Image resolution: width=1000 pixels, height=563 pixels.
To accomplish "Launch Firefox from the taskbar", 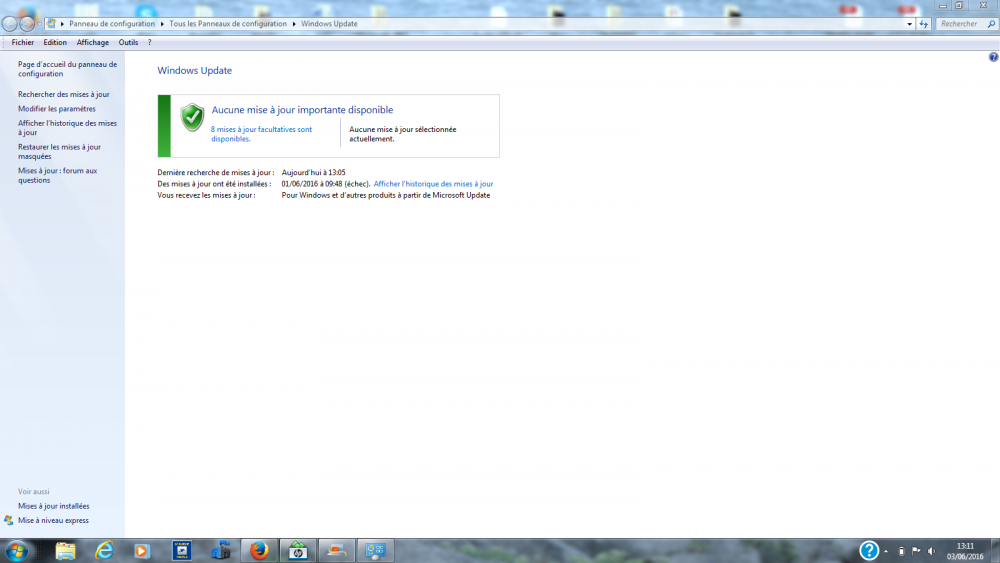I will (x=259, y=550).
